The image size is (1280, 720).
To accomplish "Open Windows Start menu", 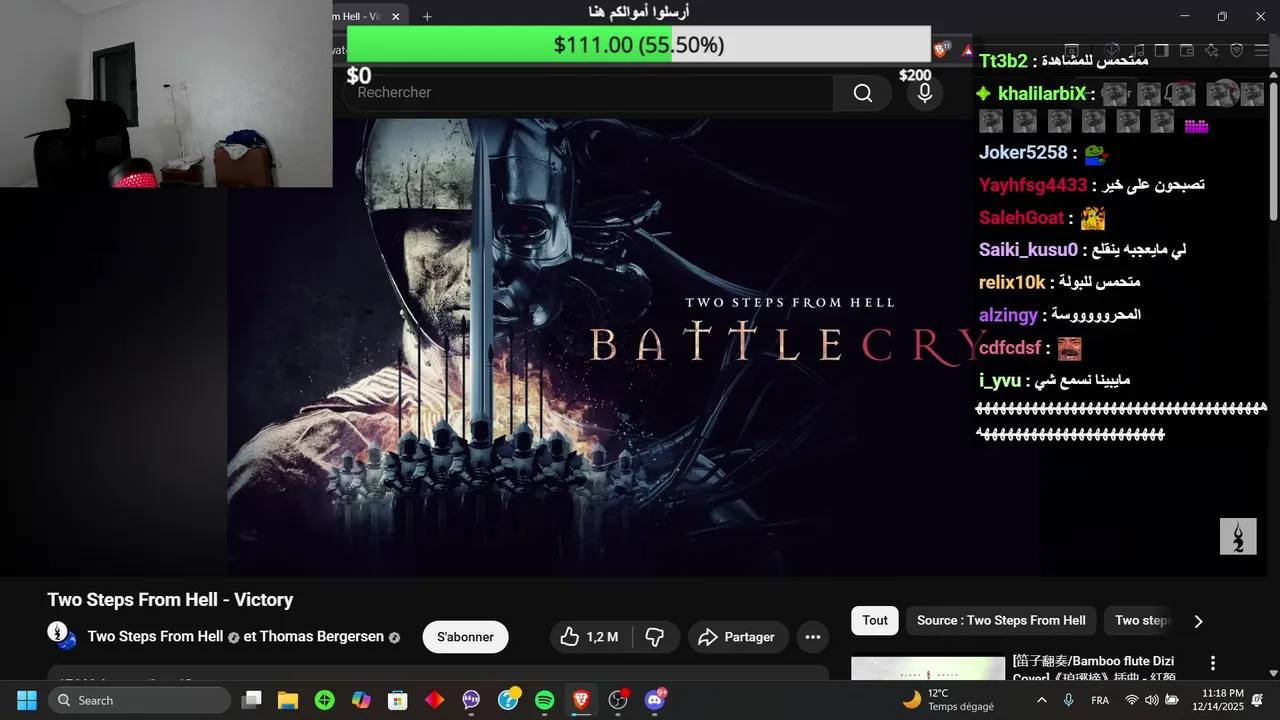I will tap(27, 700).
